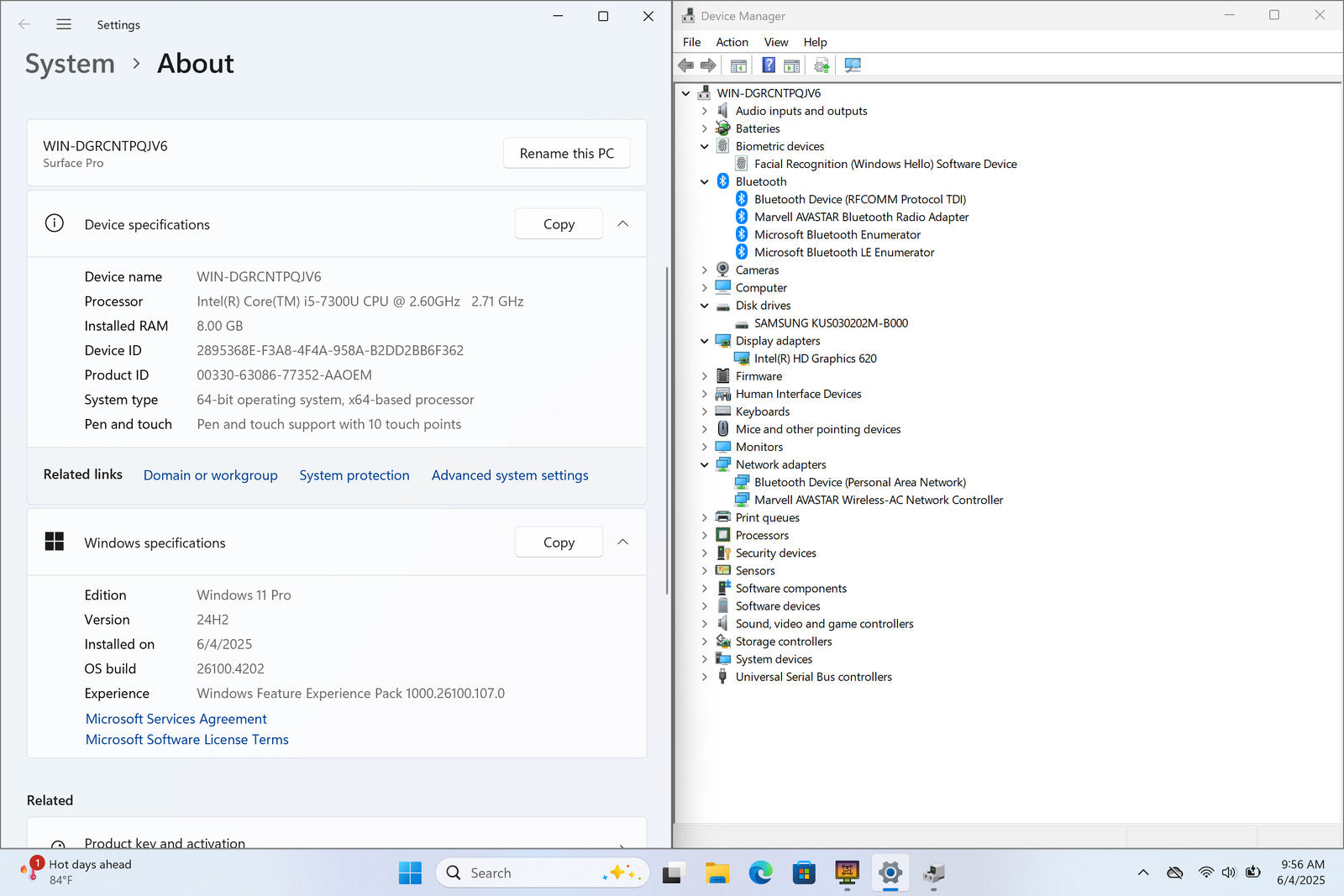Open Help icon in Device Manager toolbar
Image resolution: width=1344 pixels, height=896 pixels.
coord(769,65)
